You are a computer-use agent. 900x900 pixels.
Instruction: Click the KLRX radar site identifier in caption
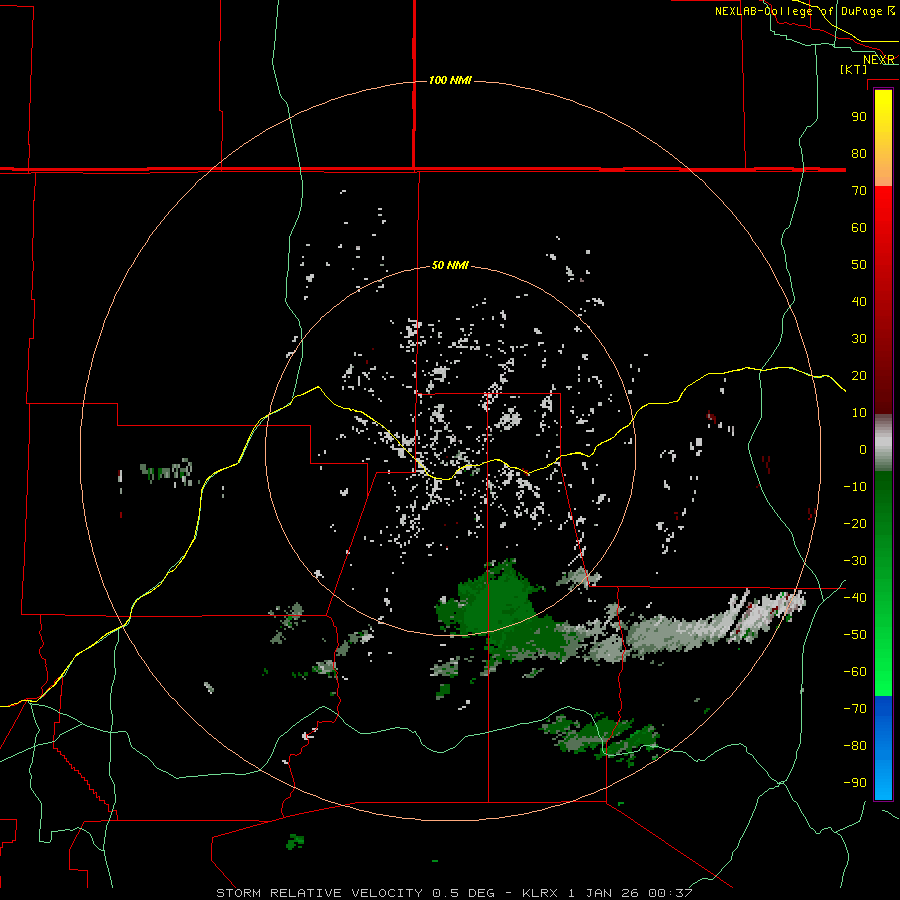540,893
